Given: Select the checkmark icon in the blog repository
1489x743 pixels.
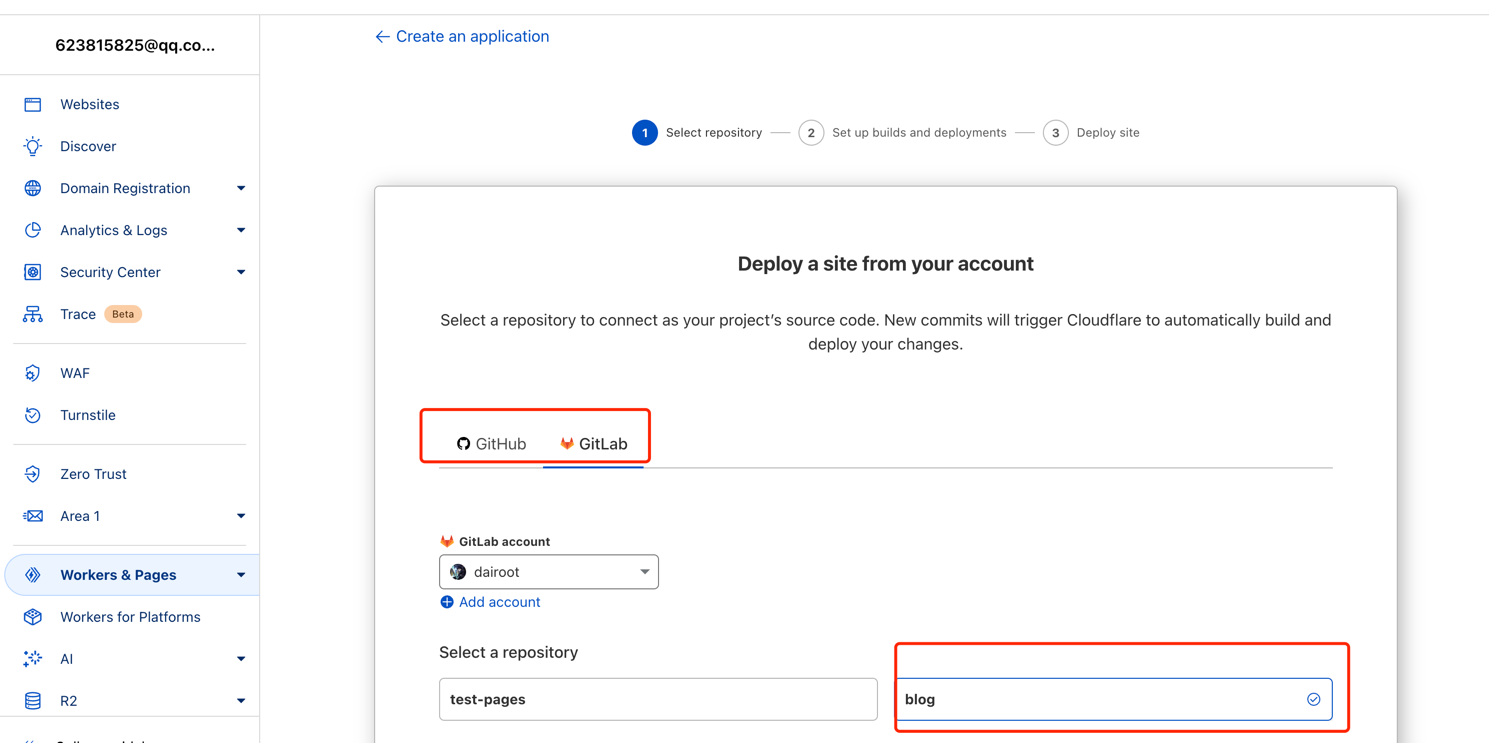Looking at the screenshot, I should (1313, 700).
